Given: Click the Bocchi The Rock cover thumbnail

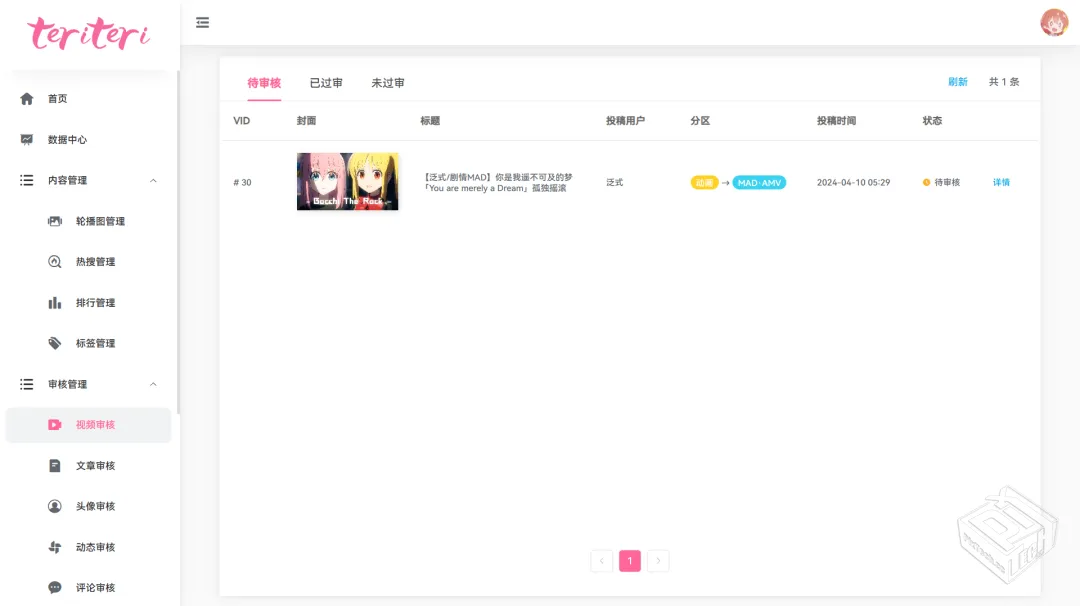Looking at the screenshot, I should point(348,182).
